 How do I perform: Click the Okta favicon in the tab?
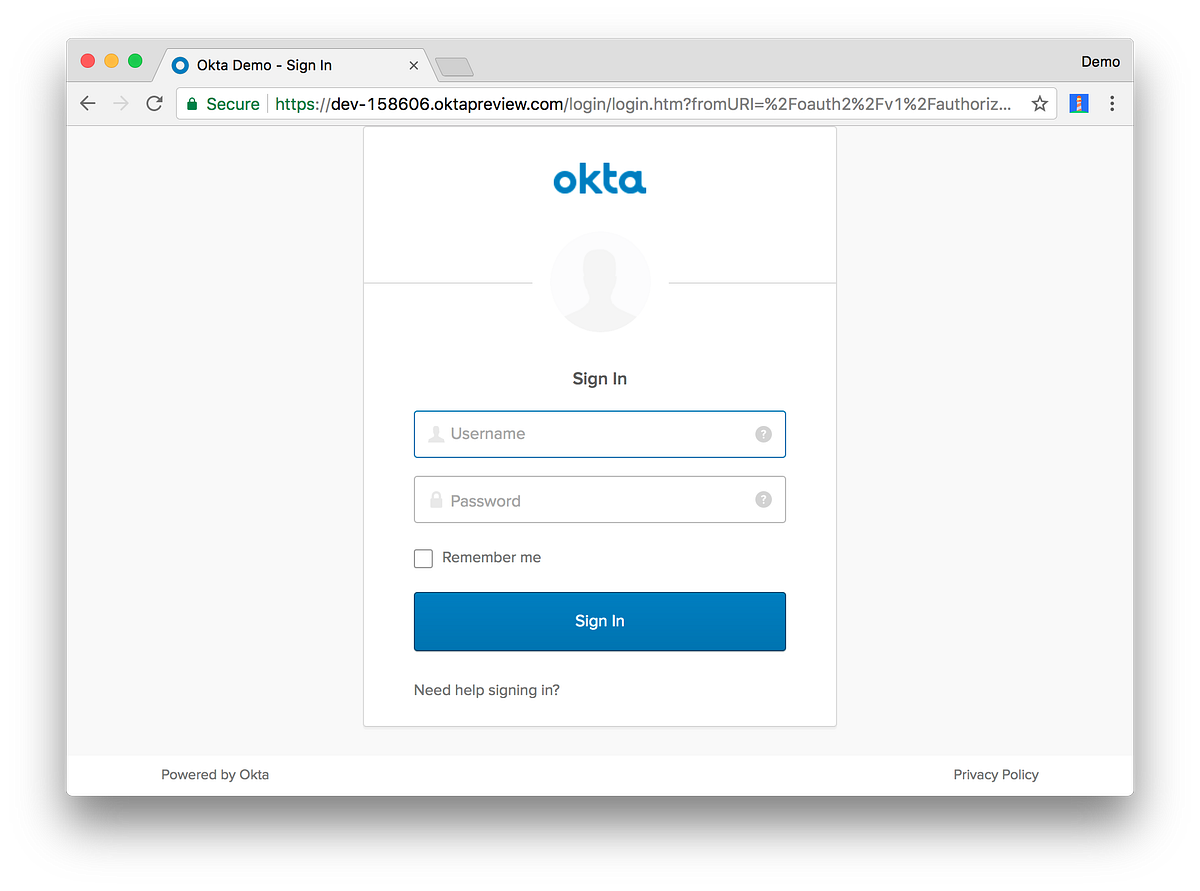point(181,65)
